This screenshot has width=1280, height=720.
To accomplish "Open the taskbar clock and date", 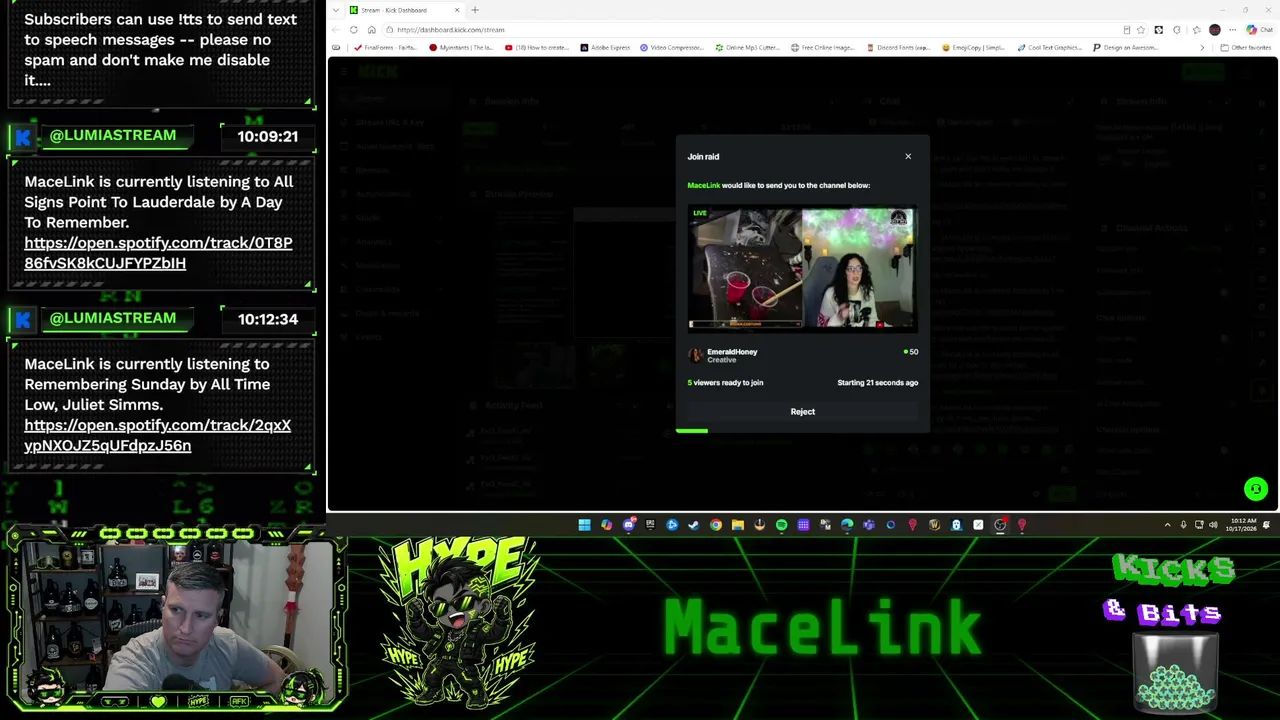I will tap(1241, 525).
